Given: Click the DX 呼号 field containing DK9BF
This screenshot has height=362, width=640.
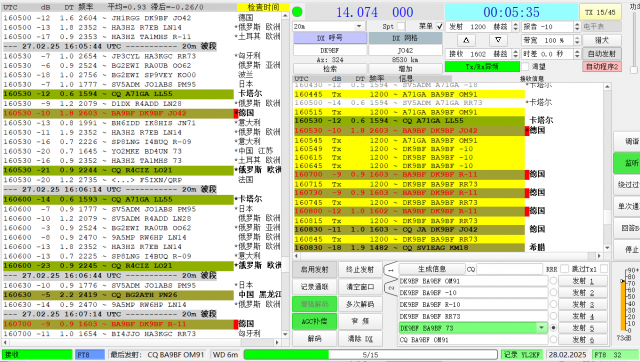Looking at the screenshot, I should coord(330,50).
